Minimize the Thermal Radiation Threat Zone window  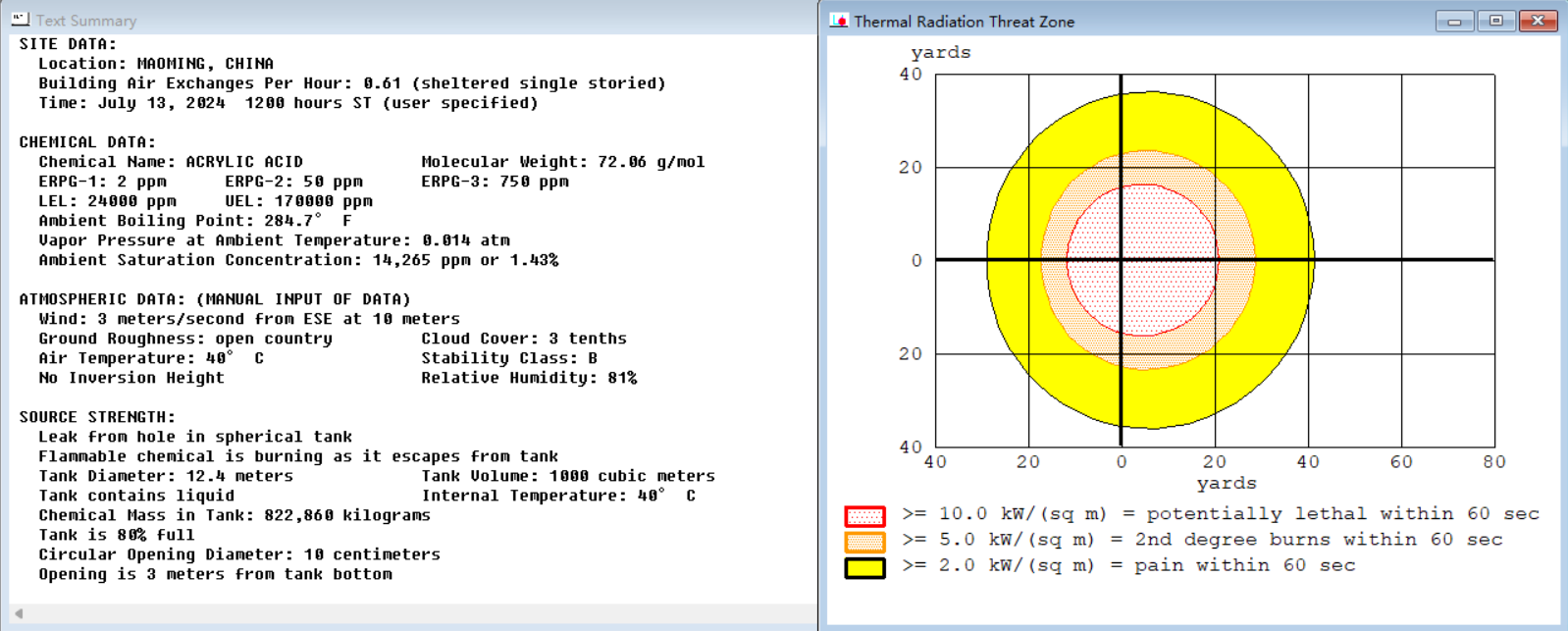click(x=1454, y=21)
